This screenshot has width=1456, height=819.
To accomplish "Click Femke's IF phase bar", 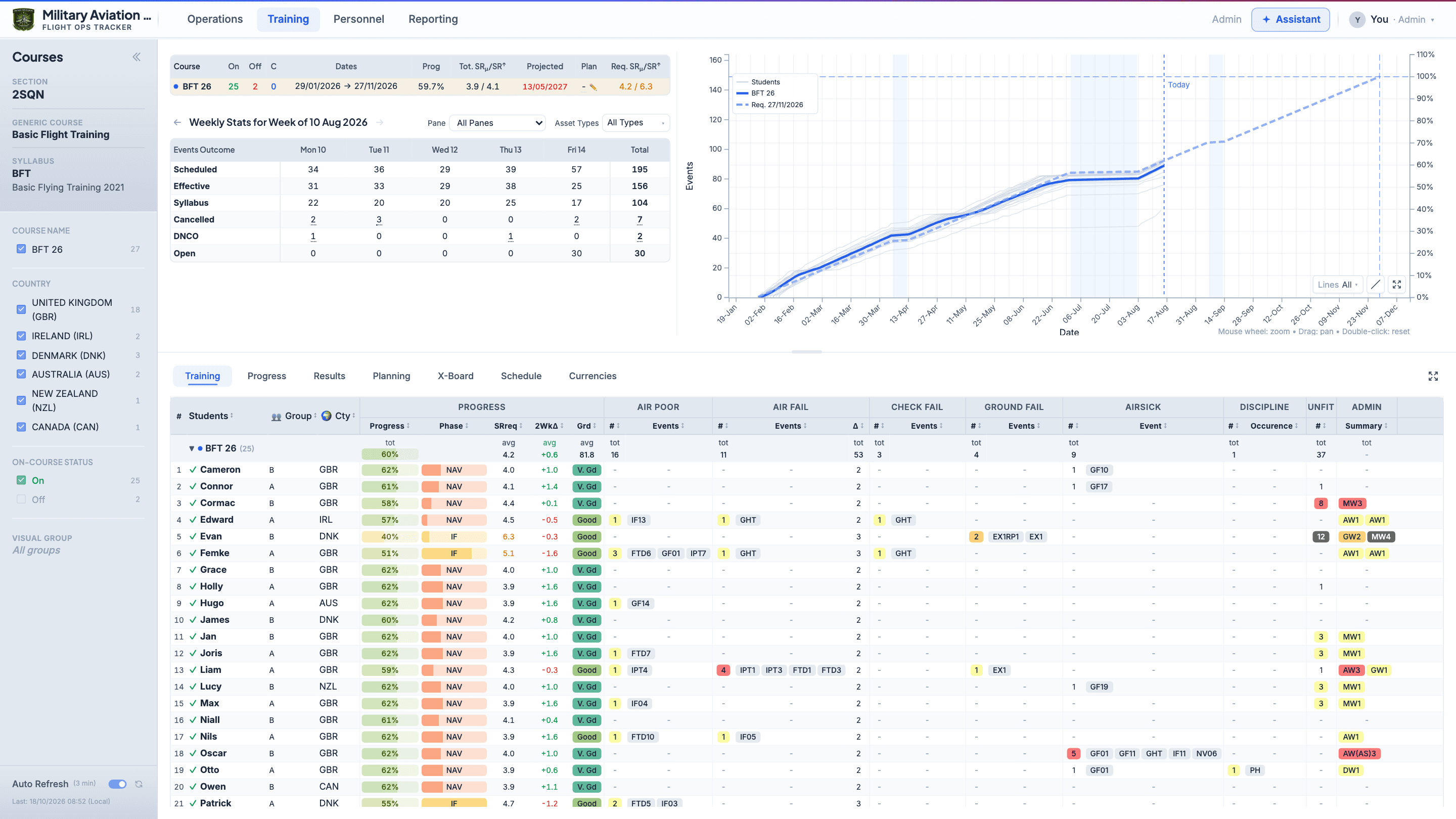I will click(x=454, y=554).
